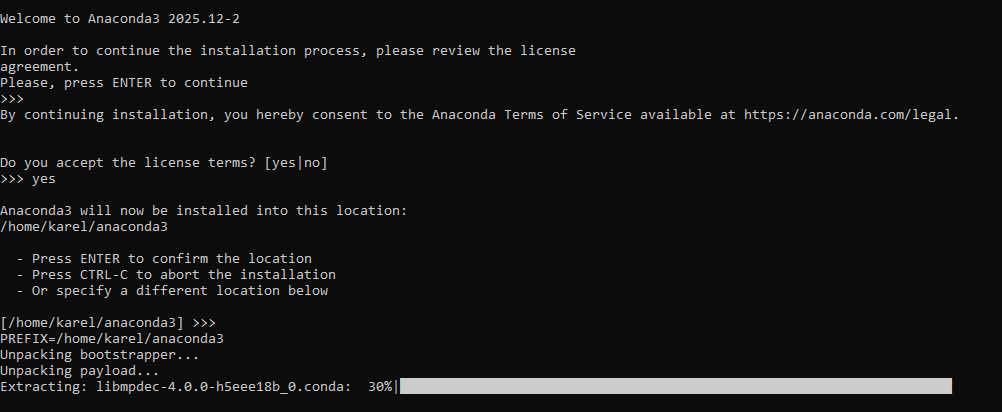Click the typed "yes" response
This screenshot has height=412, width=1002.
pos(44,178)
